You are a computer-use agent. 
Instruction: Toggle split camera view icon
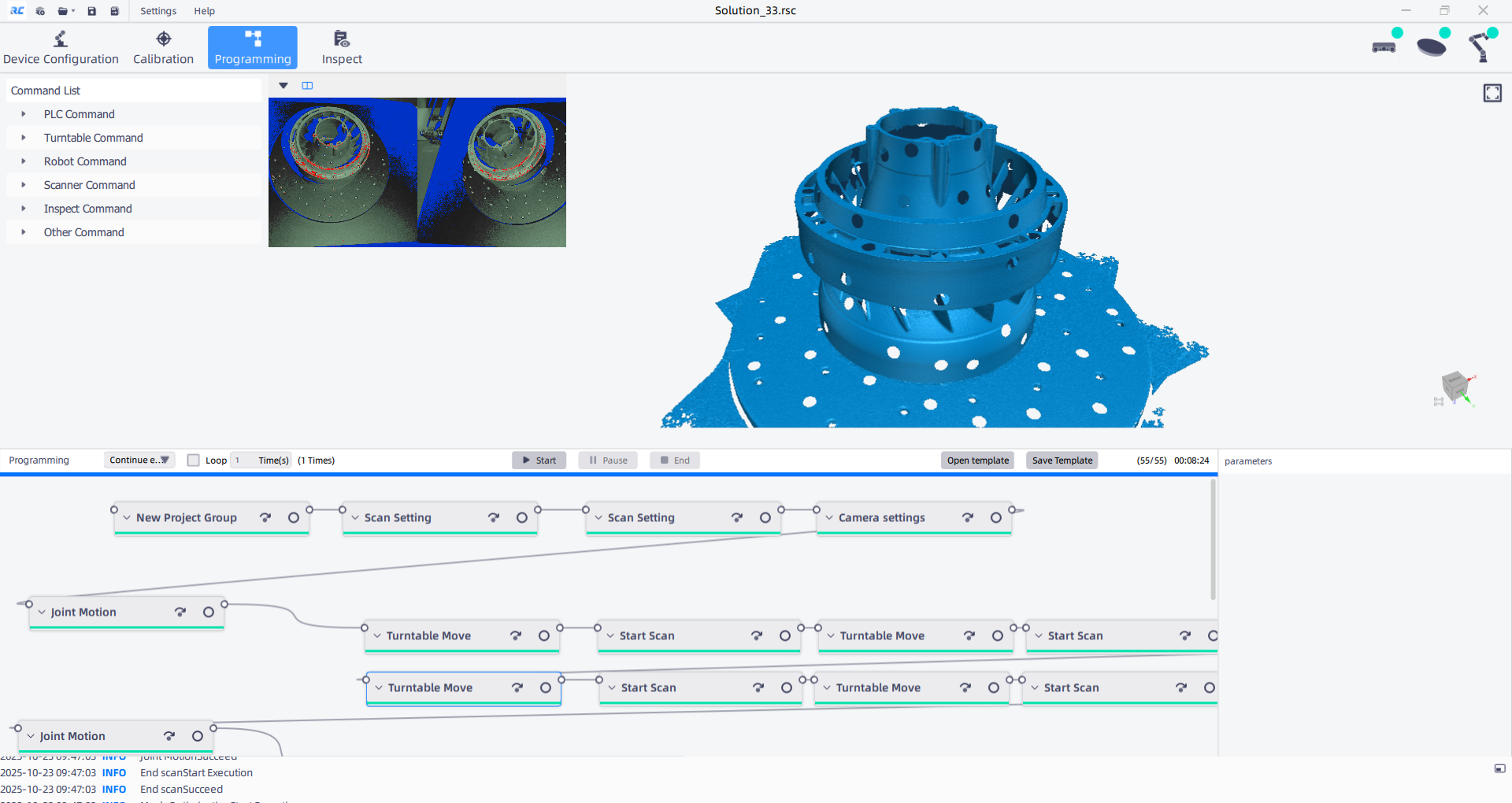pyautogui.click(x=307, y=86)
